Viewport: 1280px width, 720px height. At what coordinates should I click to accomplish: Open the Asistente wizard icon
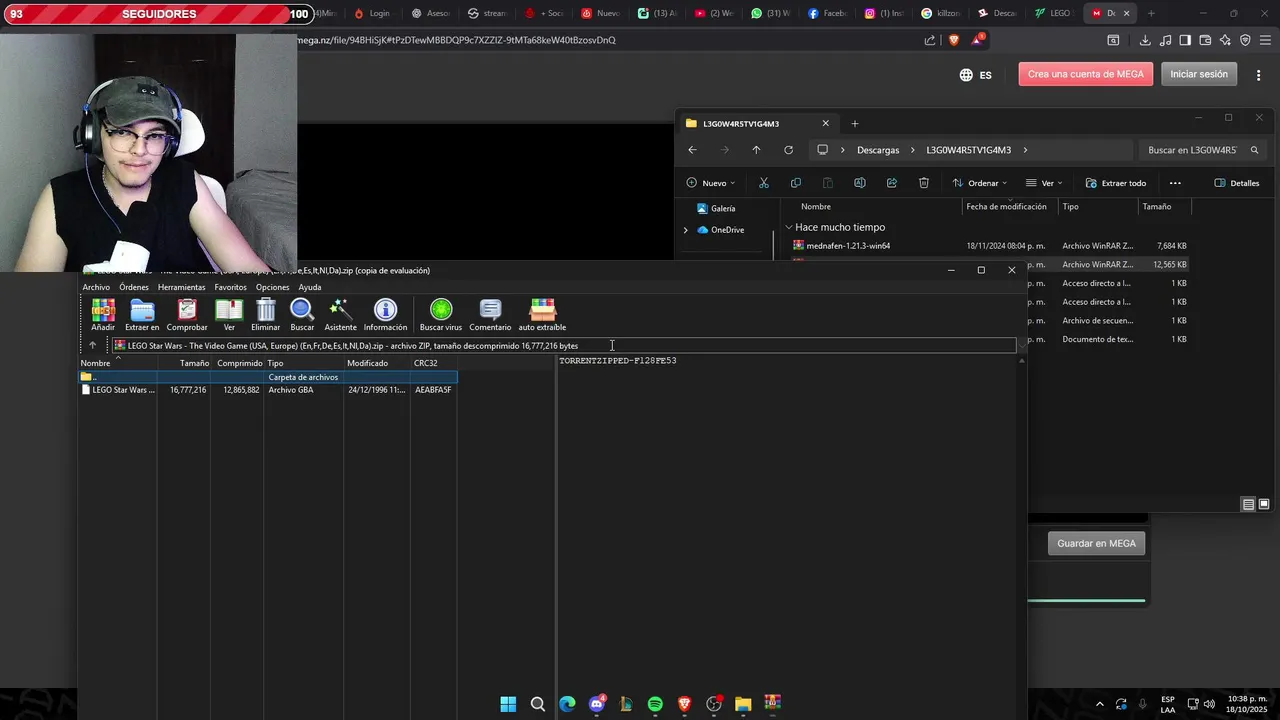[340, 315]
